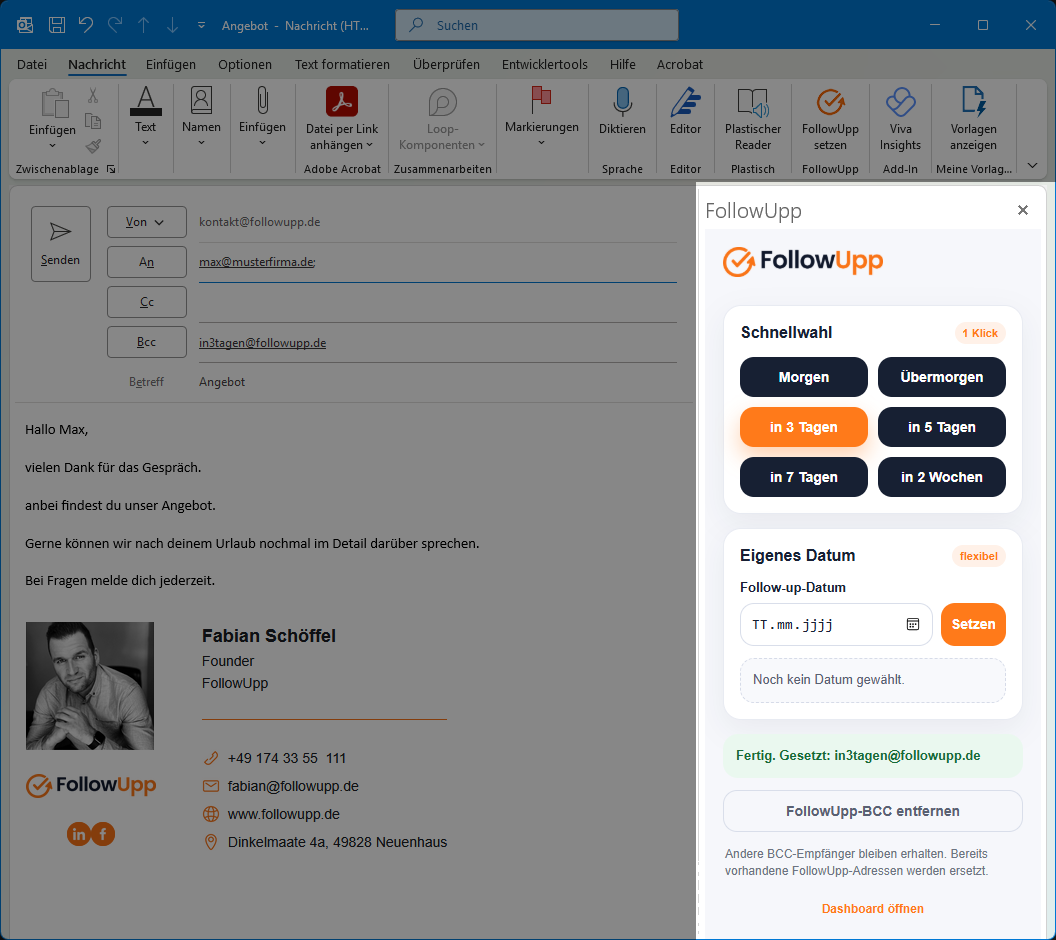Click Datei per Link anhängen Acrobat icon

[342, 102]
